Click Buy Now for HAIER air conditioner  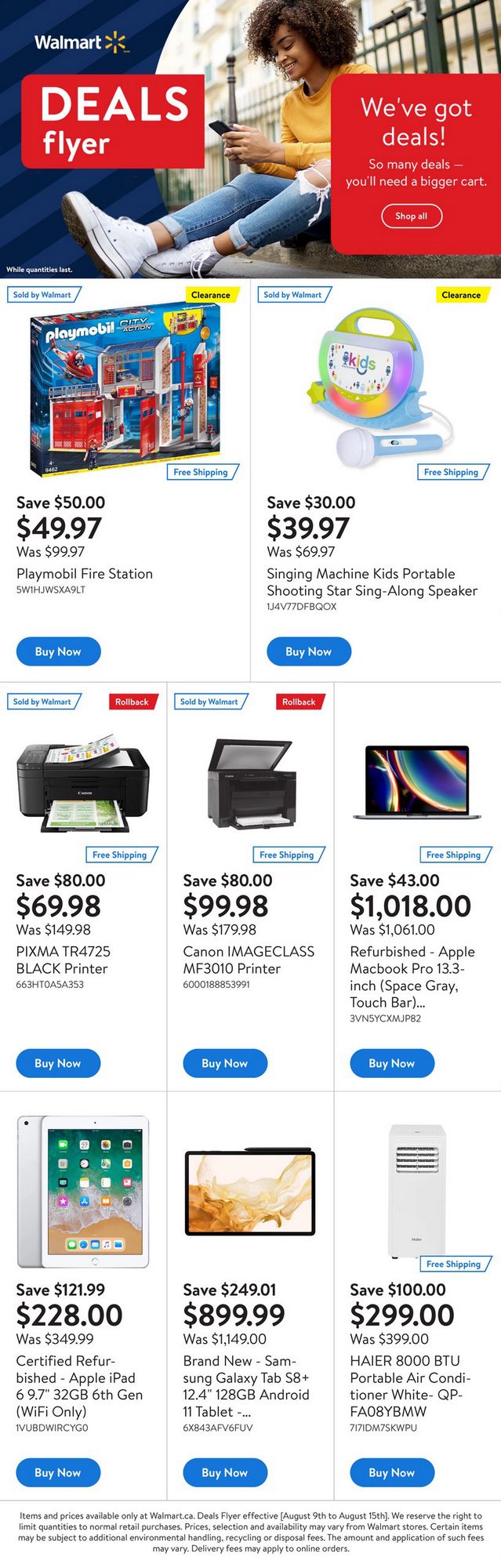pos(392,1472)
